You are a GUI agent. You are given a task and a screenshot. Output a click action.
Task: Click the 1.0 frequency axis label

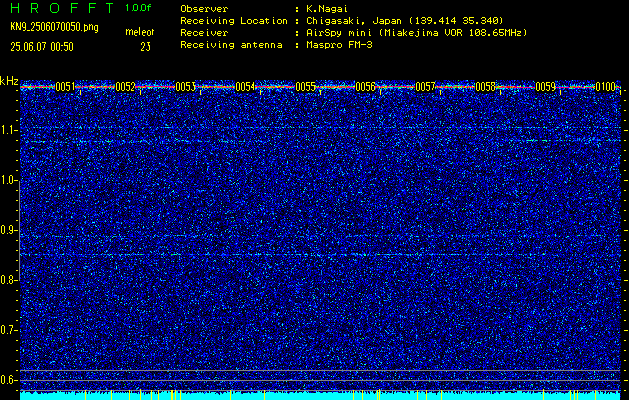8,181
